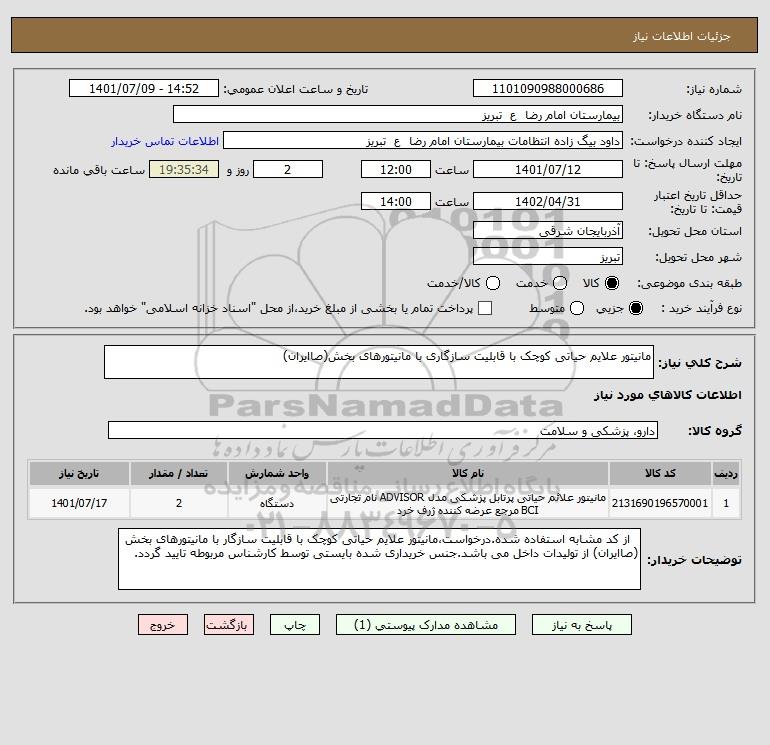Click the response deadline date 1401/07/12
770x745 pixels.
point(548,169)
